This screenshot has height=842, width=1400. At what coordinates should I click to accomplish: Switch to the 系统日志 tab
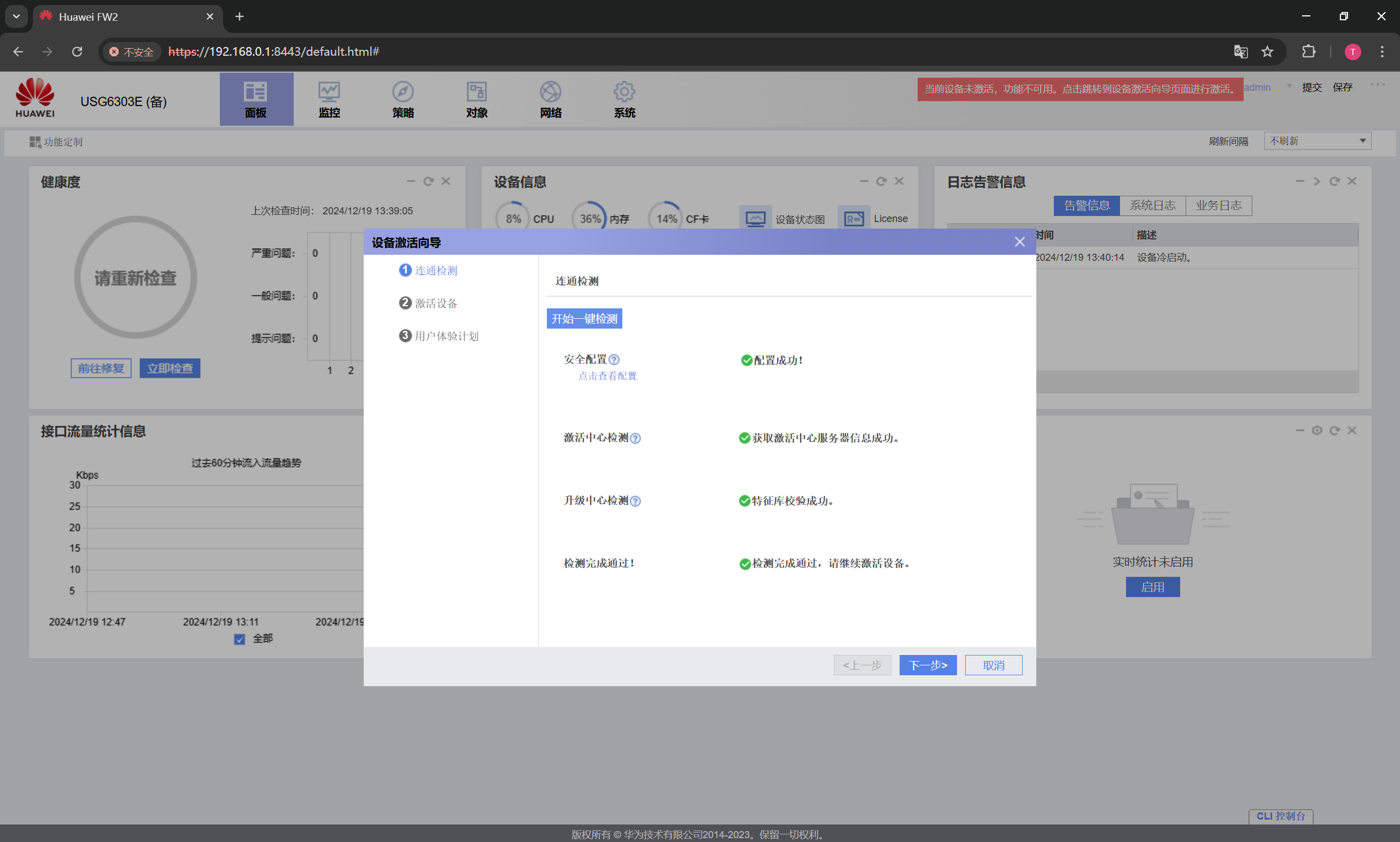(x=1153, y=206)
